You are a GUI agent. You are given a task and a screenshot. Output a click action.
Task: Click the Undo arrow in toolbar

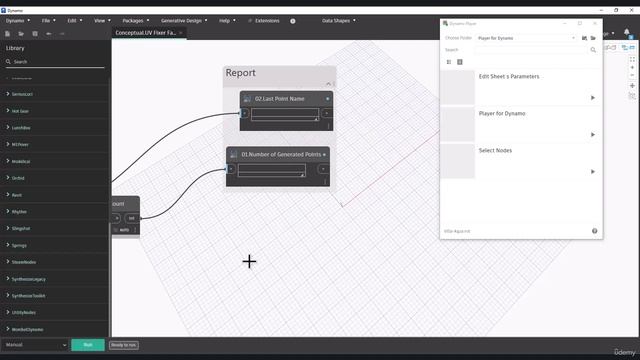[49, 34]
